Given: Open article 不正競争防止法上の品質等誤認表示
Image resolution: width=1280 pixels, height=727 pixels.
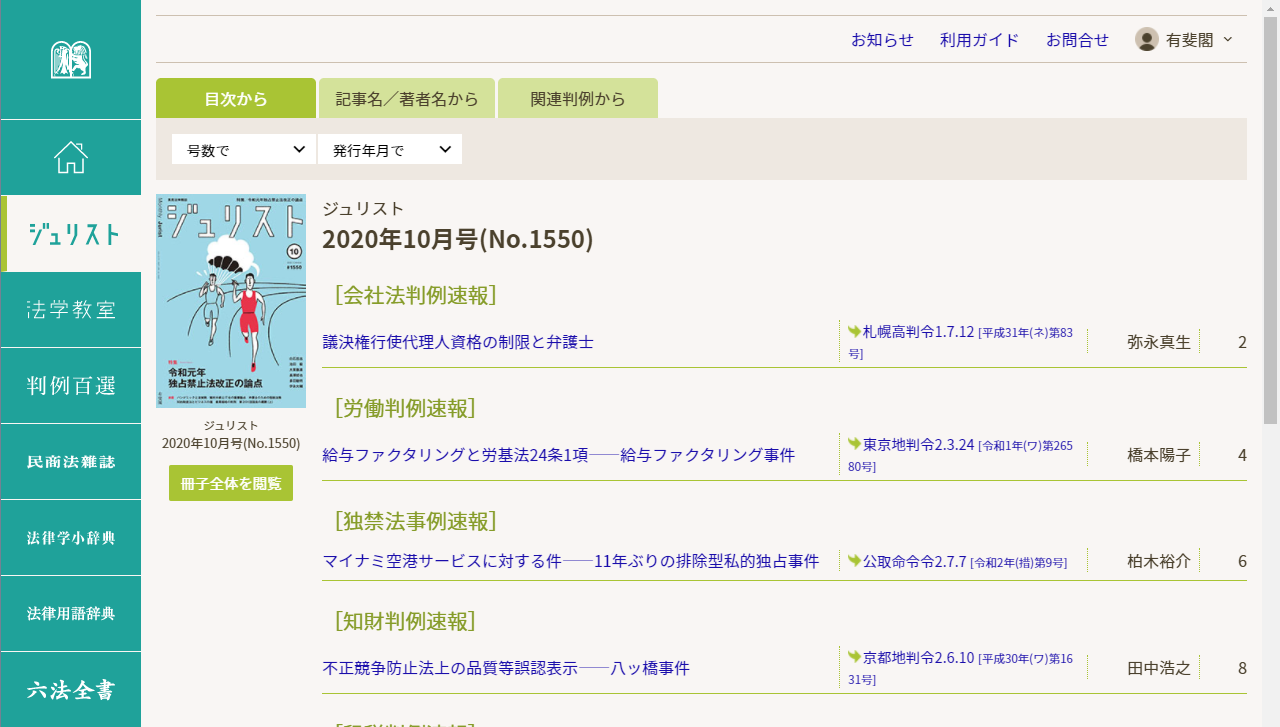Looking at the screenshot, I should click(506, 668).
